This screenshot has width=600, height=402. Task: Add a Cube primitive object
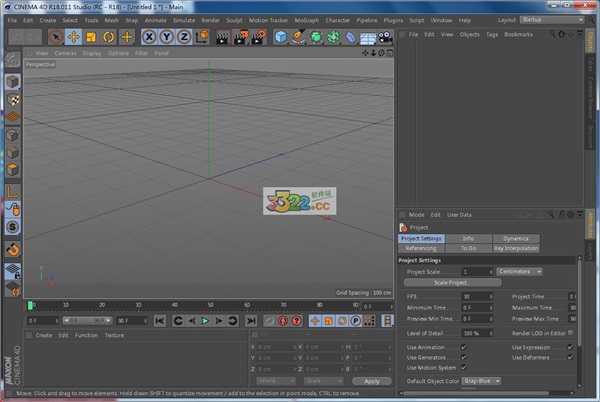(x=281, y=37)
